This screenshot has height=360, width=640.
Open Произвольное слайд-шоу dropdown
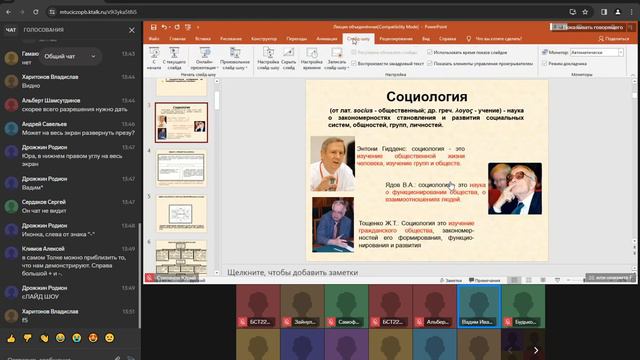click(x=235, y=58)
